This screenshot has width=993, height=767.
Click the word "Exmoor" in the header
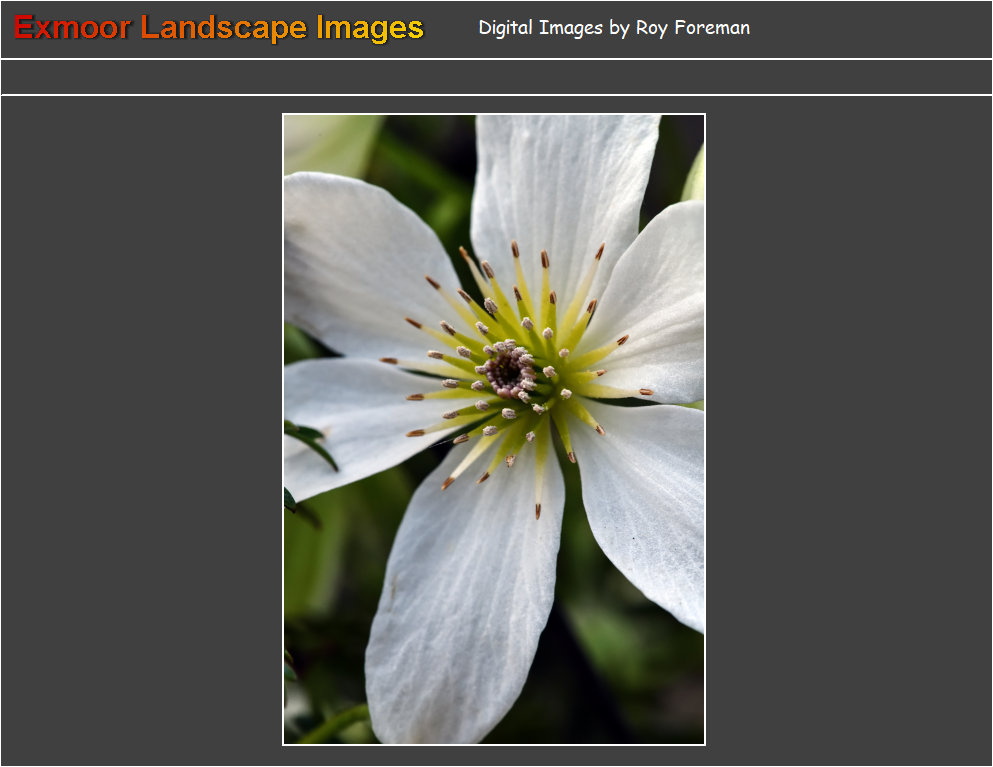coord(72,28)
